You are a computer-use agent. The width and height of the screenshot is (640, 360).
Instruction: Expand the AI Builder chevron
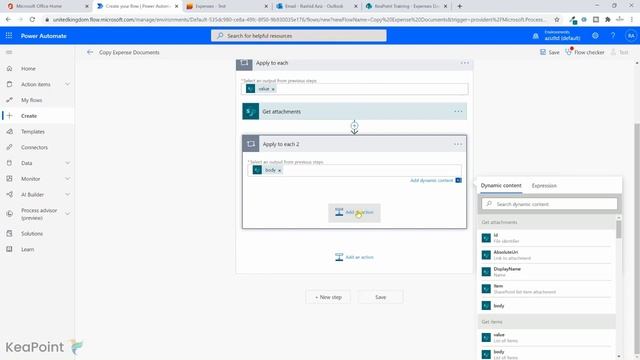(x=67, y=194)
